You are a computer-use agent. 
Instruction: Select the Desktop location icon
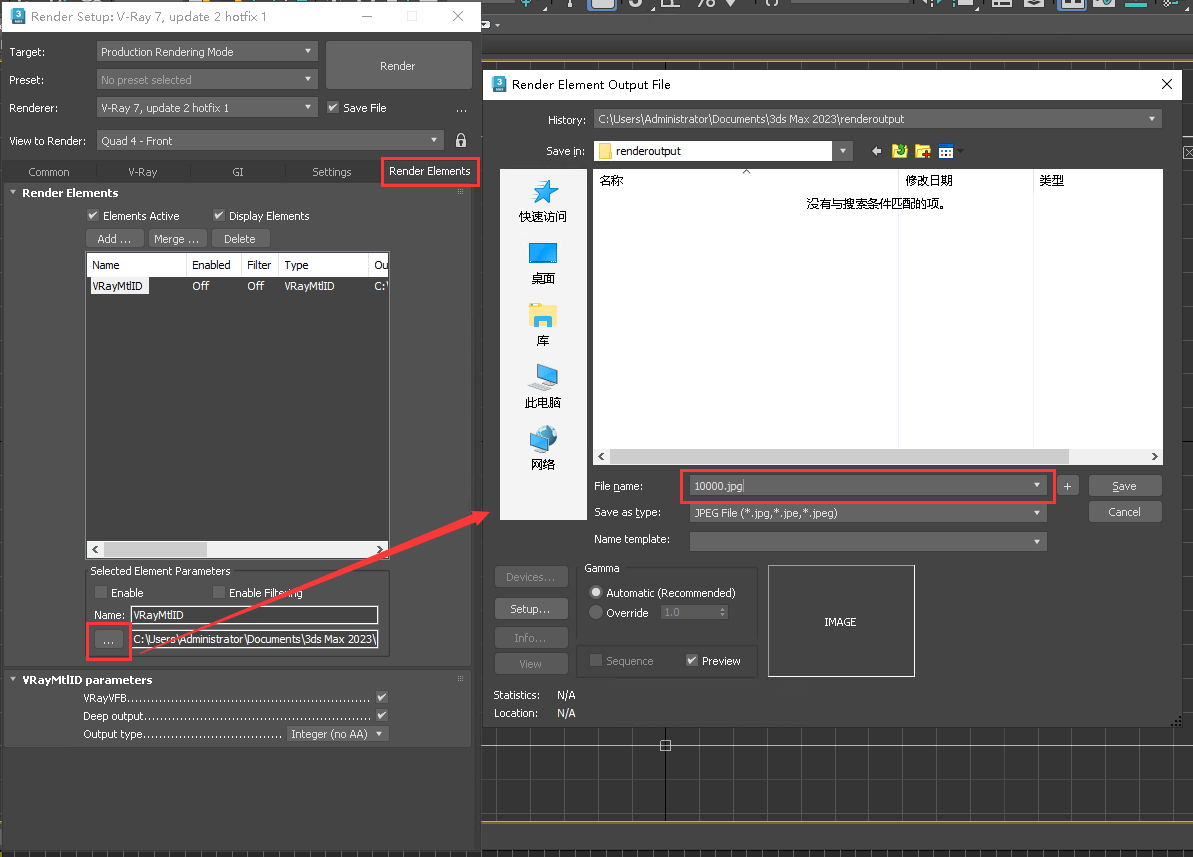543,254
